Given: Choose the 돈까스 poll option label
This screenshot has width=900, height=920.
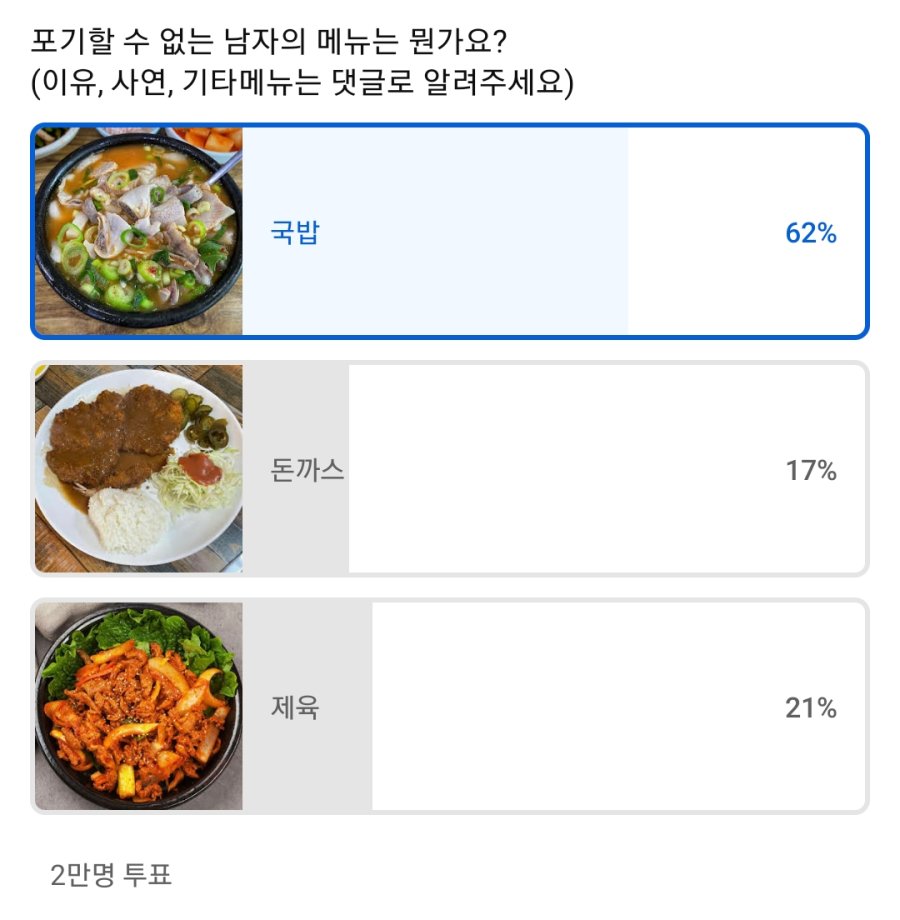Looking at the screenshot, I should pyautogui.click(x=307, y=470).
